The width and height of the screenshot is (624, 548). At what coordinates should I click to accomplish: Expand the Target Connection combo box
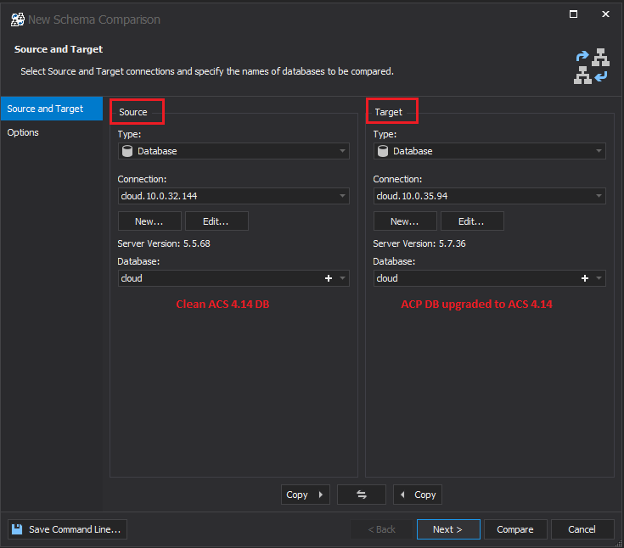[x=598, y=196]
